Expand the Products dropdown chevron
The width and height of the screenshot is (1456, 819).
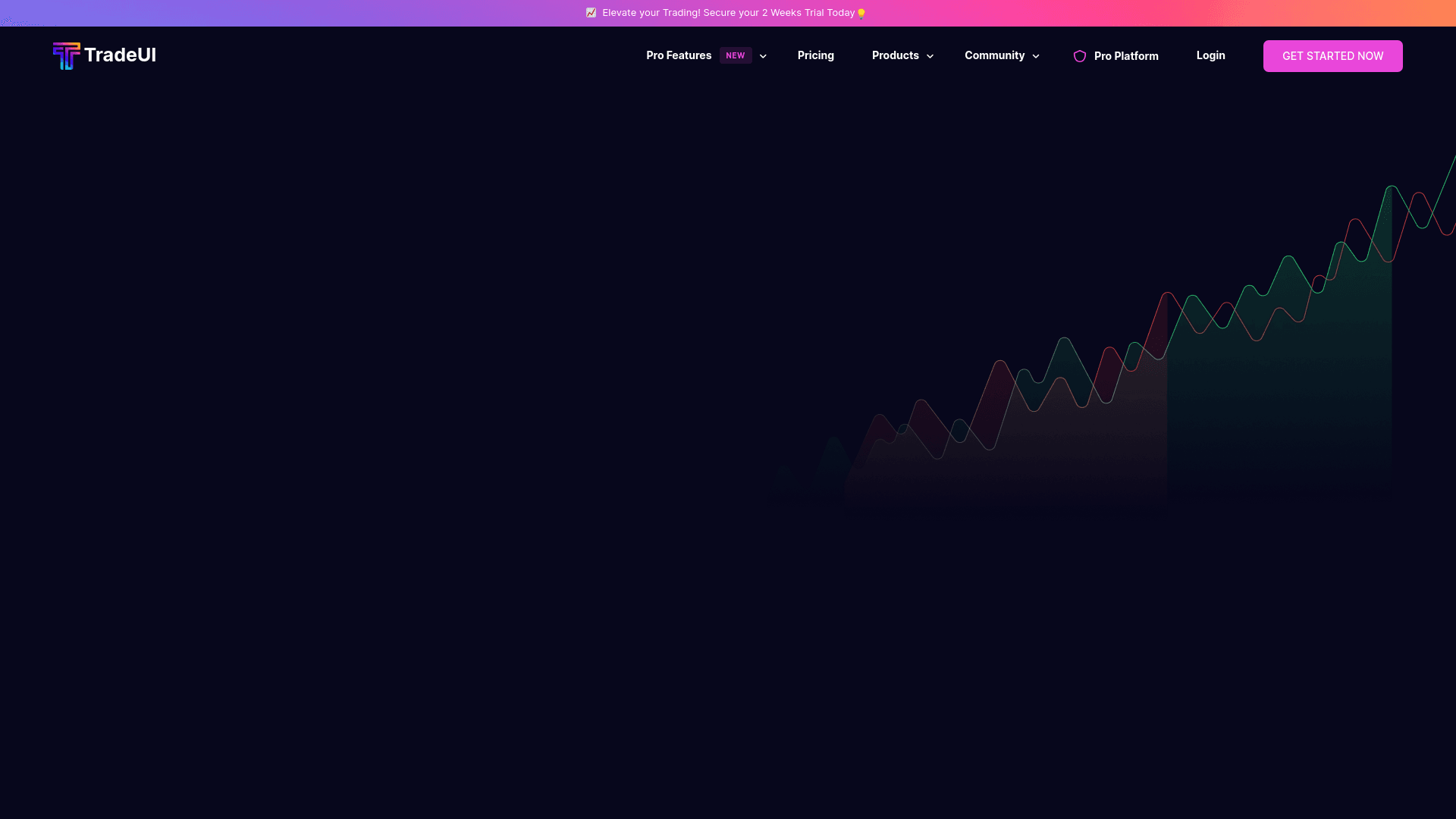click(930, 56)
